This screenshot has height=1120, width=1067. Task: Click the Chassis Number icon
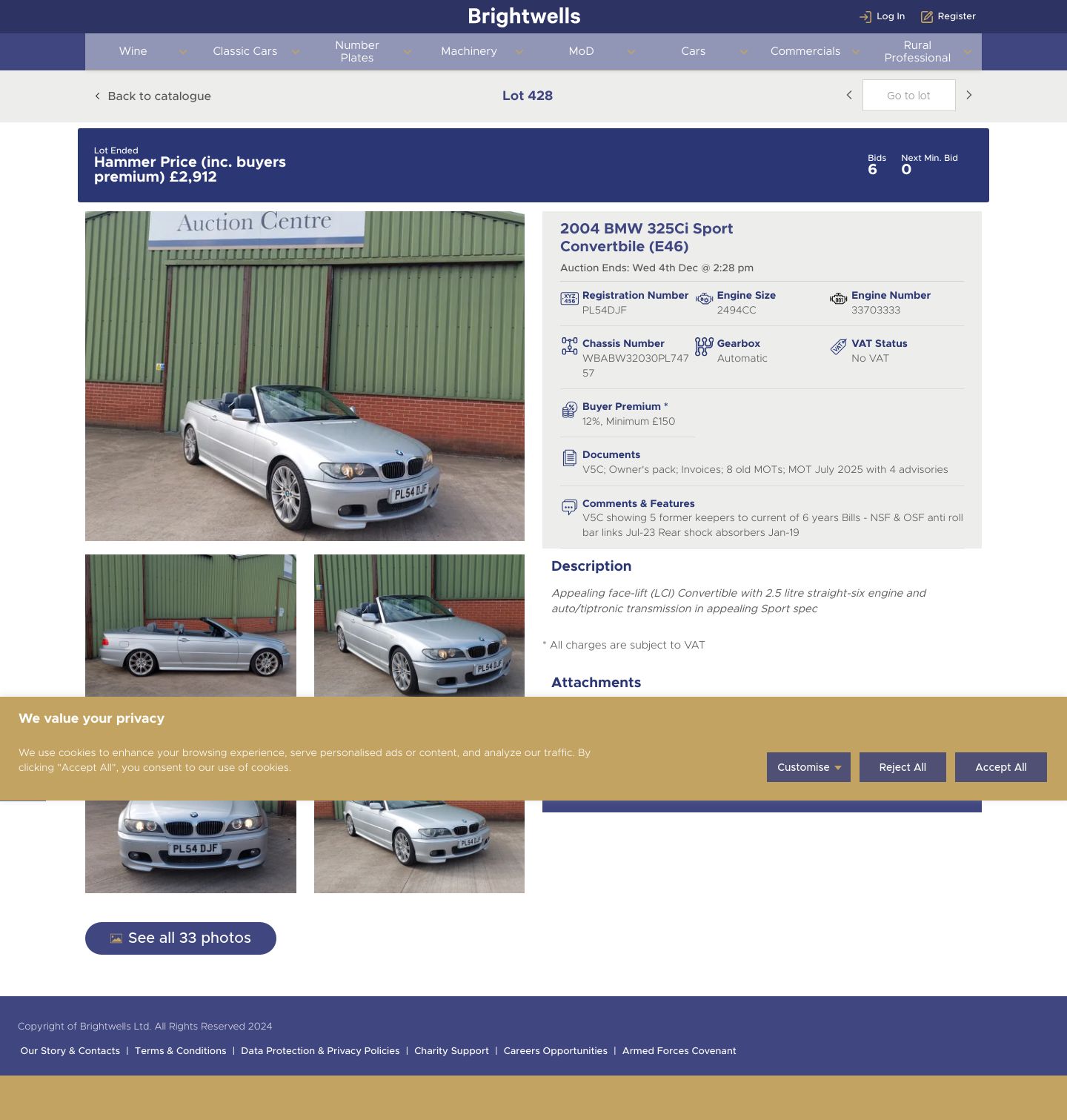click(x=569, y=346)
